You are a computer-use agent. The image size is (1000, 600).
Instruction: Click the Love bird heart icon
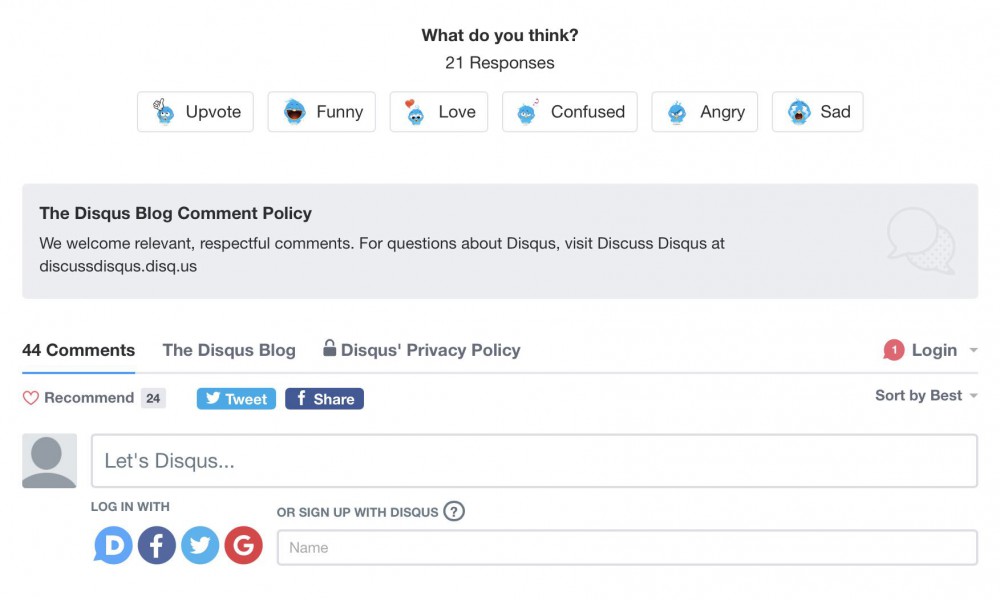[415, 112]
